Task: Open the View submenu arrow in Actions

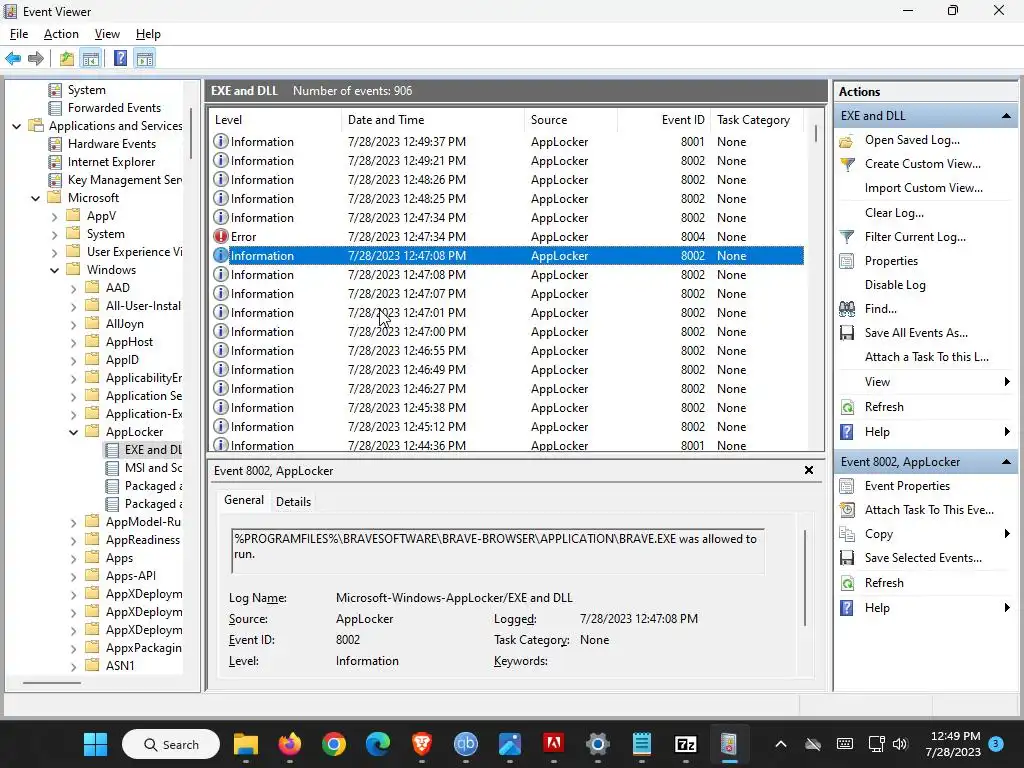Action: click(x=1006, y=381)
